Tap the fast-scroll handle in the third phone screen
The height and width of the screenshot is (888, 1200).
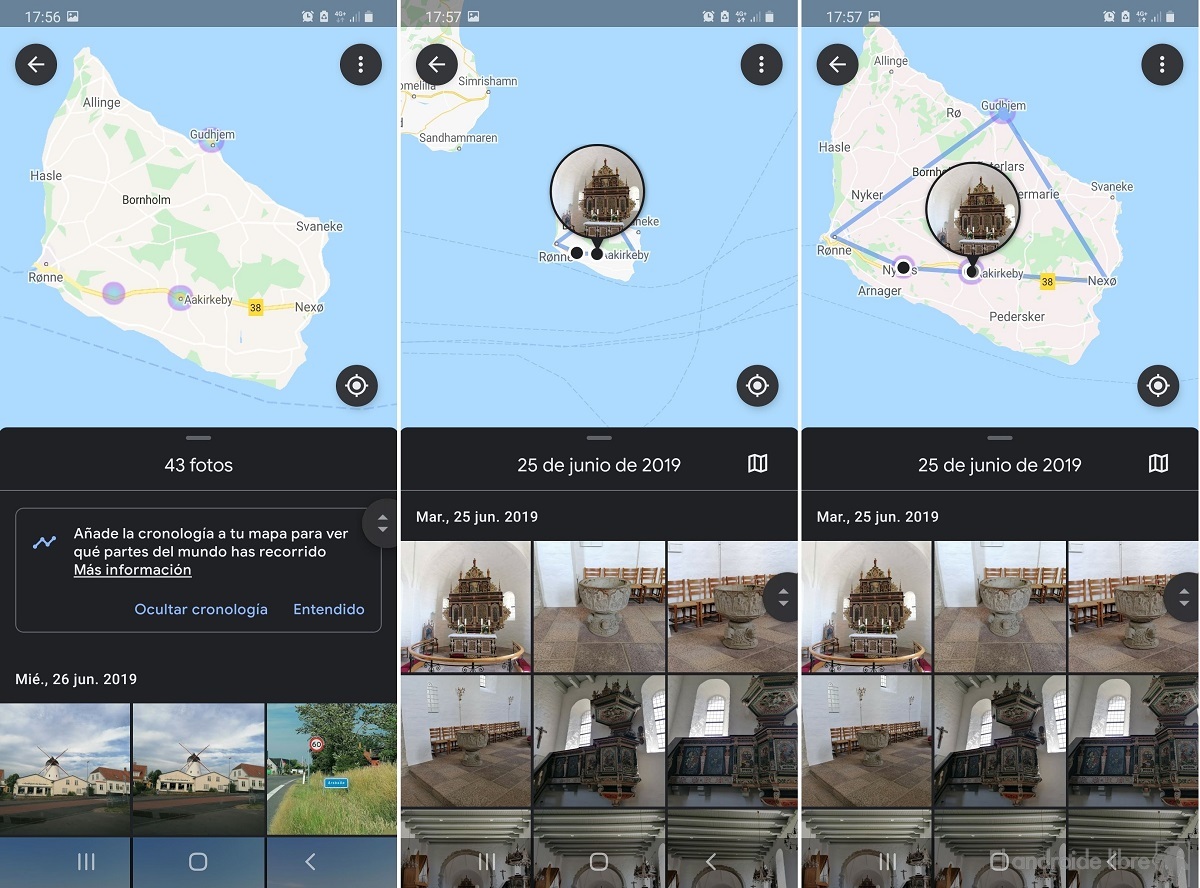click(x=1182, y=597)
